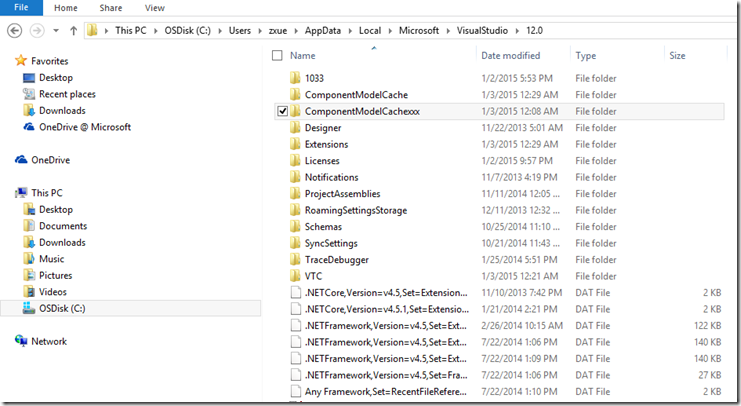This screenshot has width=741, height=406.
Task: Switch to the Home tab
Action: pyautogui.click(x=66, y=8)
